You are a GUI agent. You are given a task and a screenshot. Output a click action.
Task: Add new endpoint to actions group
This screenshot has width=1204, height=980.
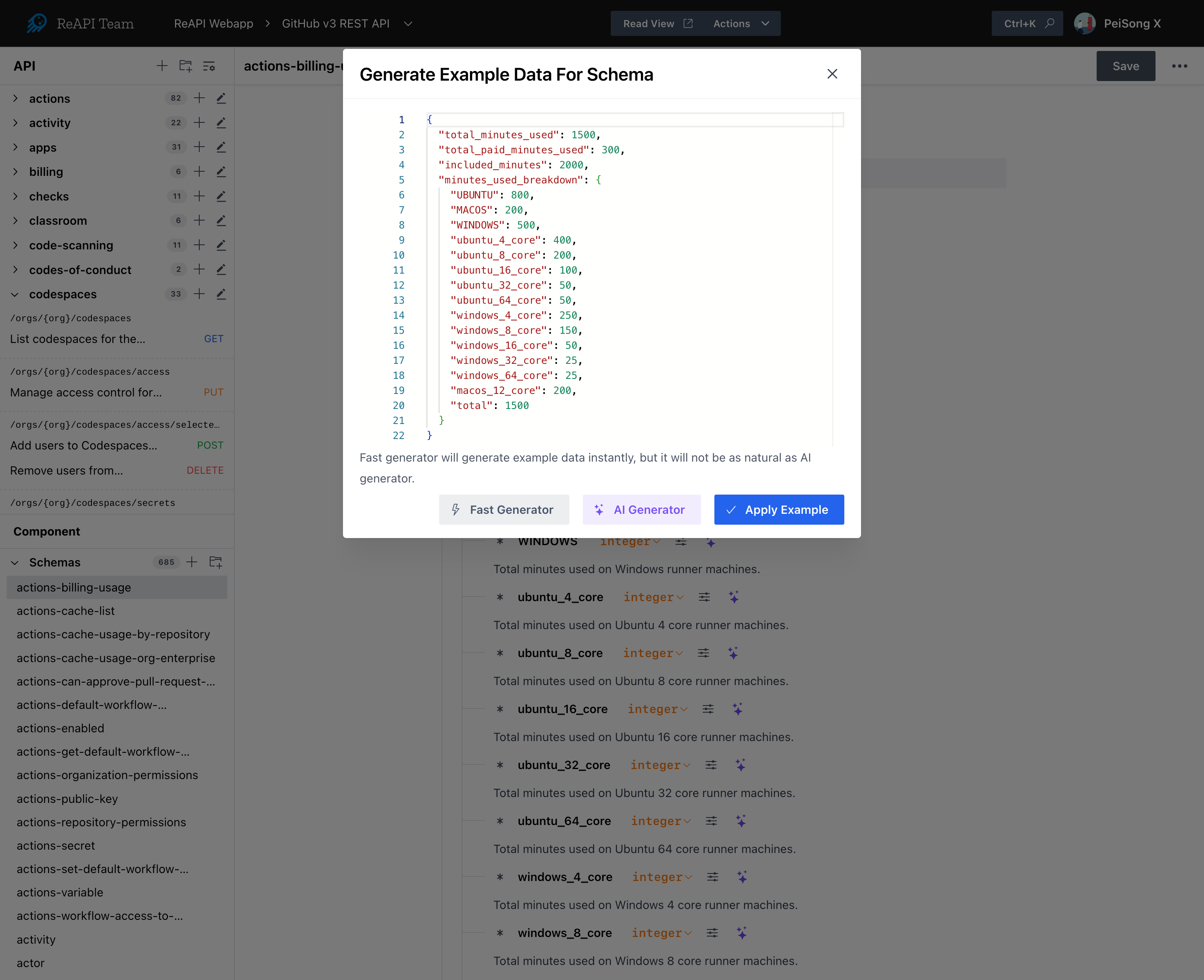click(x=199, y=98)
